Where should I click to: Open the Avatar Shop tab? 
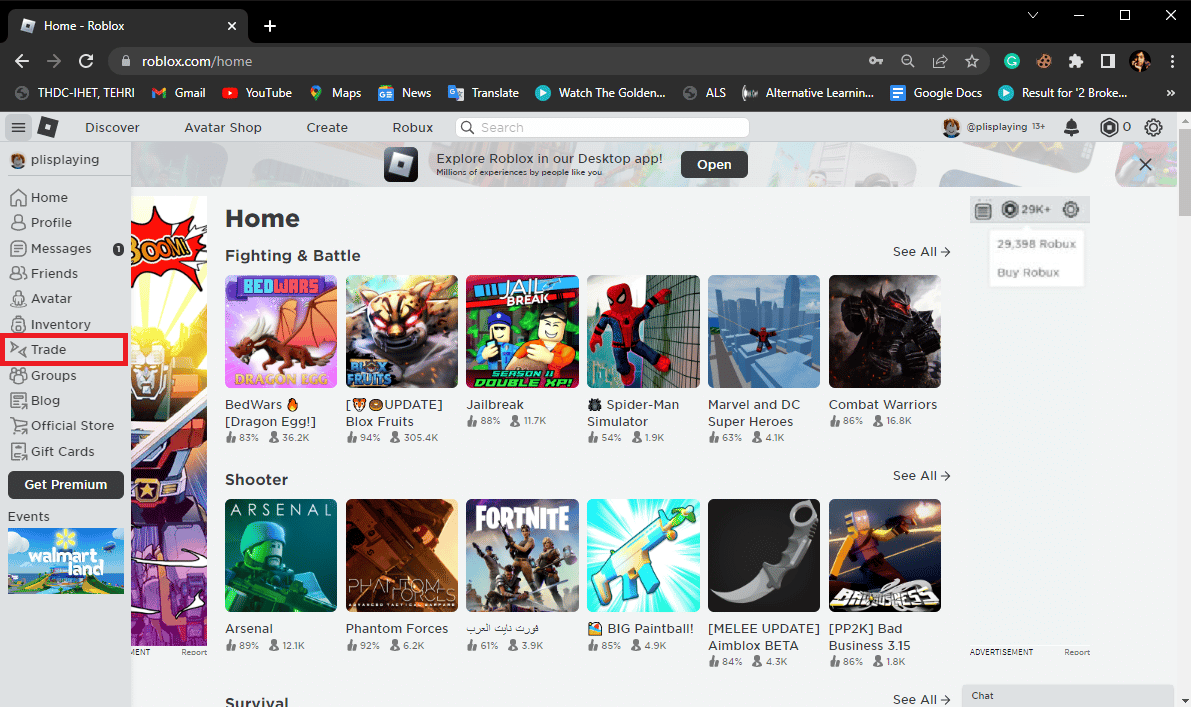[223, 128]
